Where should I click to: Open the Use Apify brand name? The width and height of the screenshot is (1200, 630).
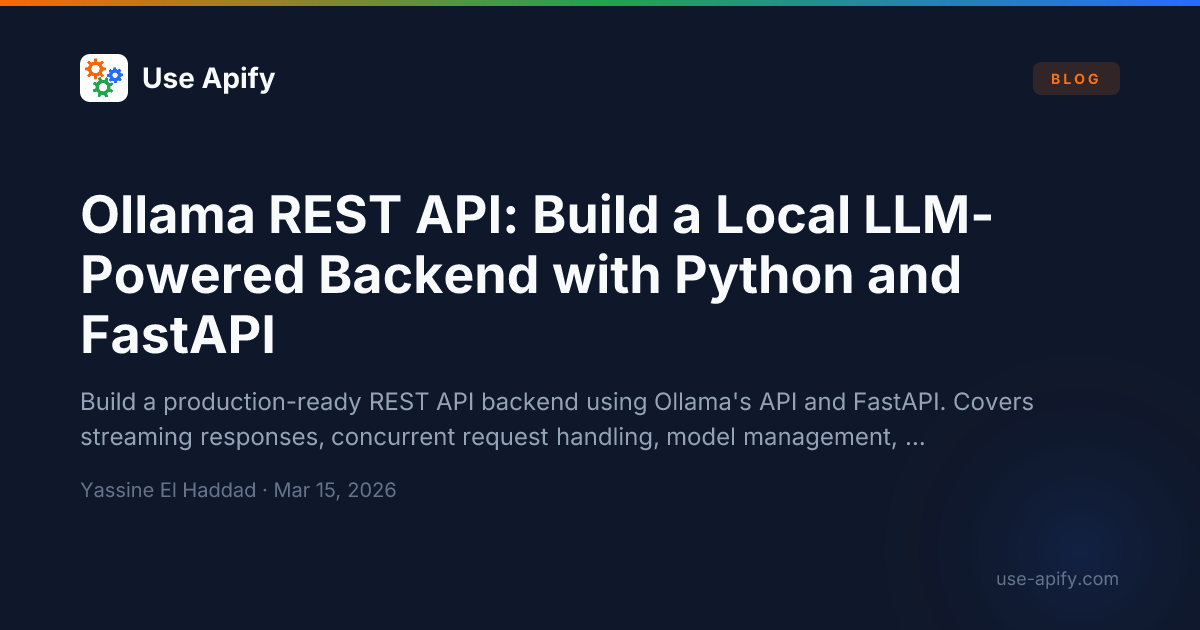coord(208,78)
